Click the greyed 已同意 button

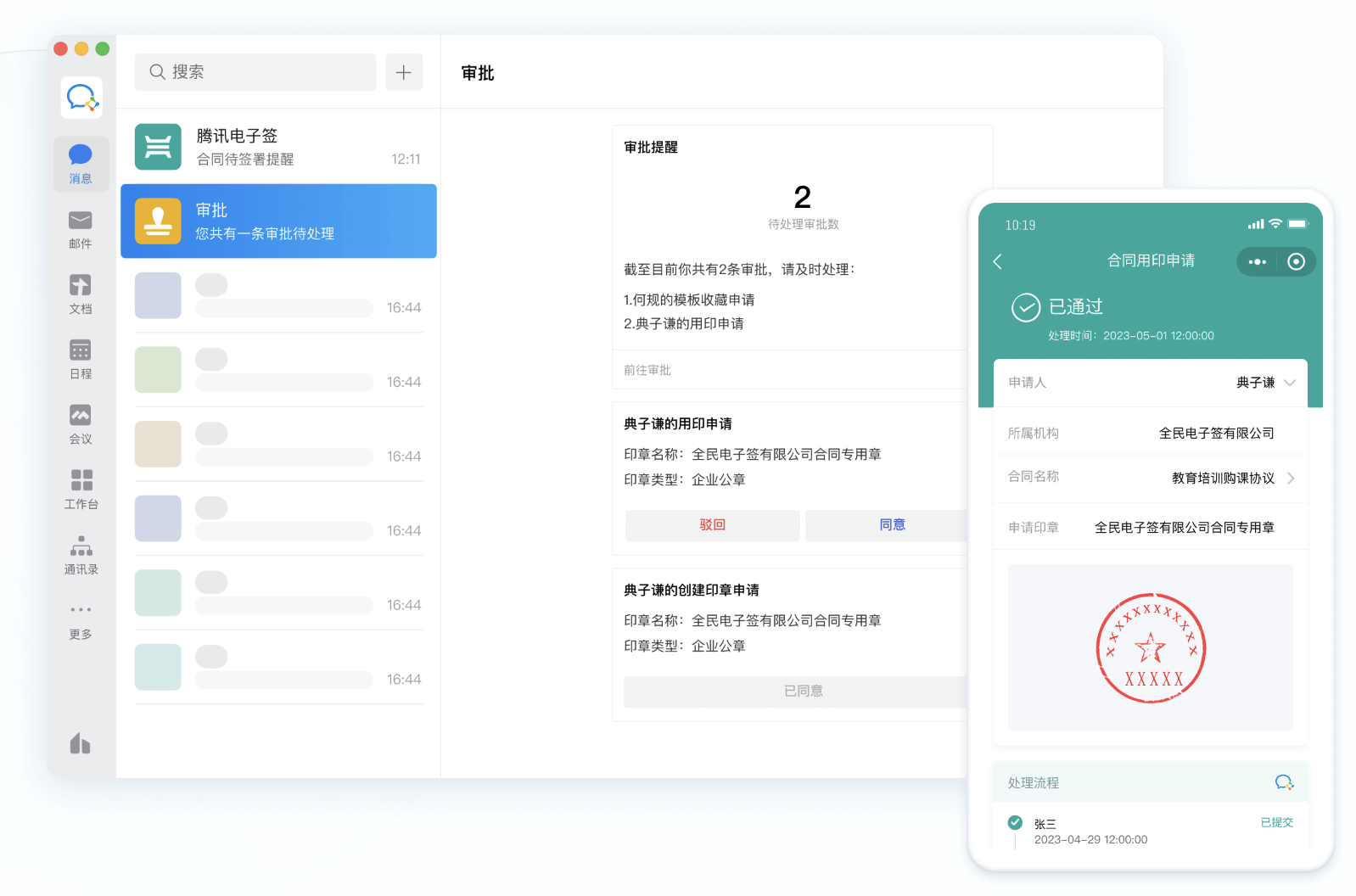coord(796,692)
